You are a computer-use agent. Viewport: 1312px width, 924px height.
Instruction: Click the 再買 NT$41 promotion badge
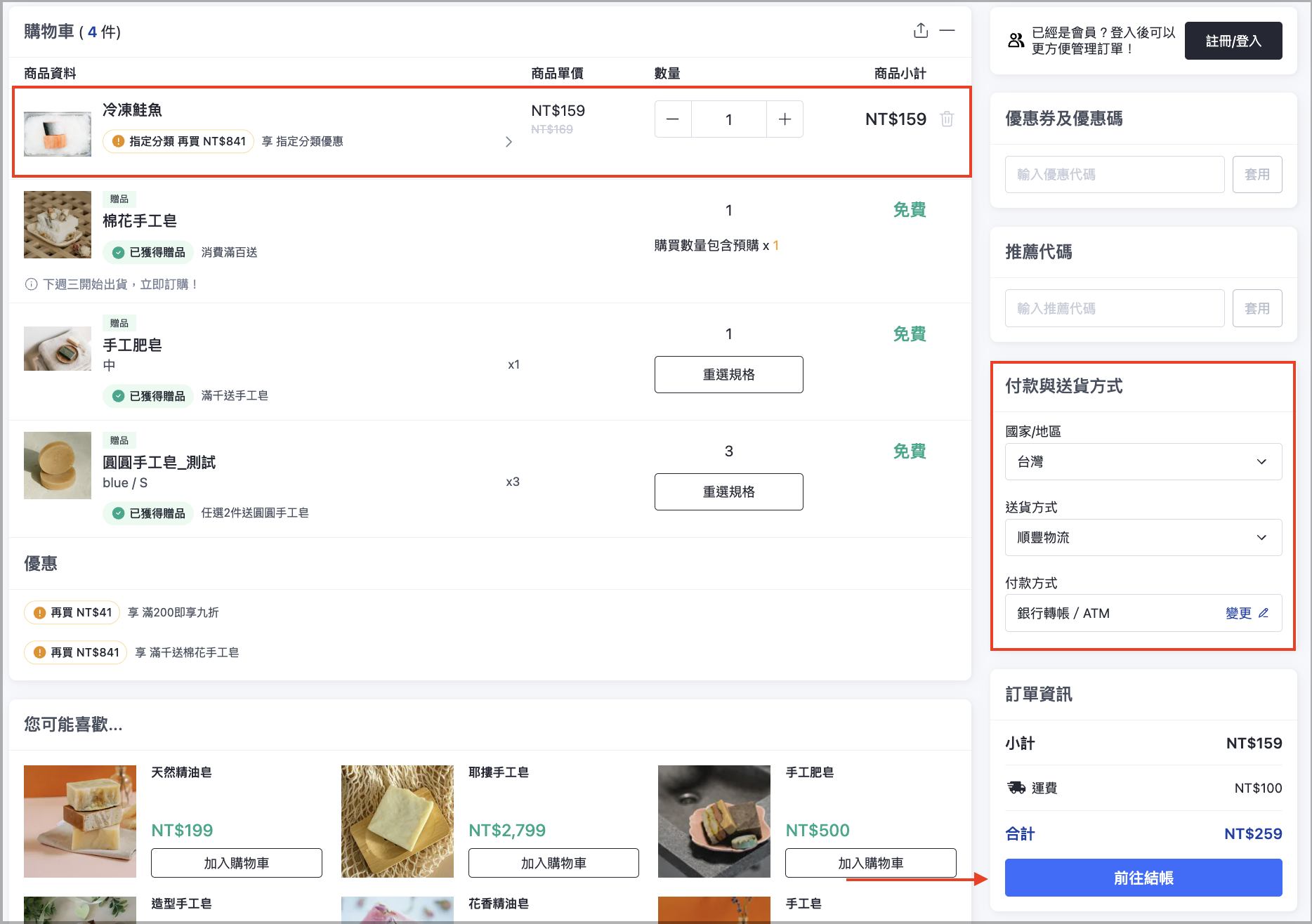72,613
